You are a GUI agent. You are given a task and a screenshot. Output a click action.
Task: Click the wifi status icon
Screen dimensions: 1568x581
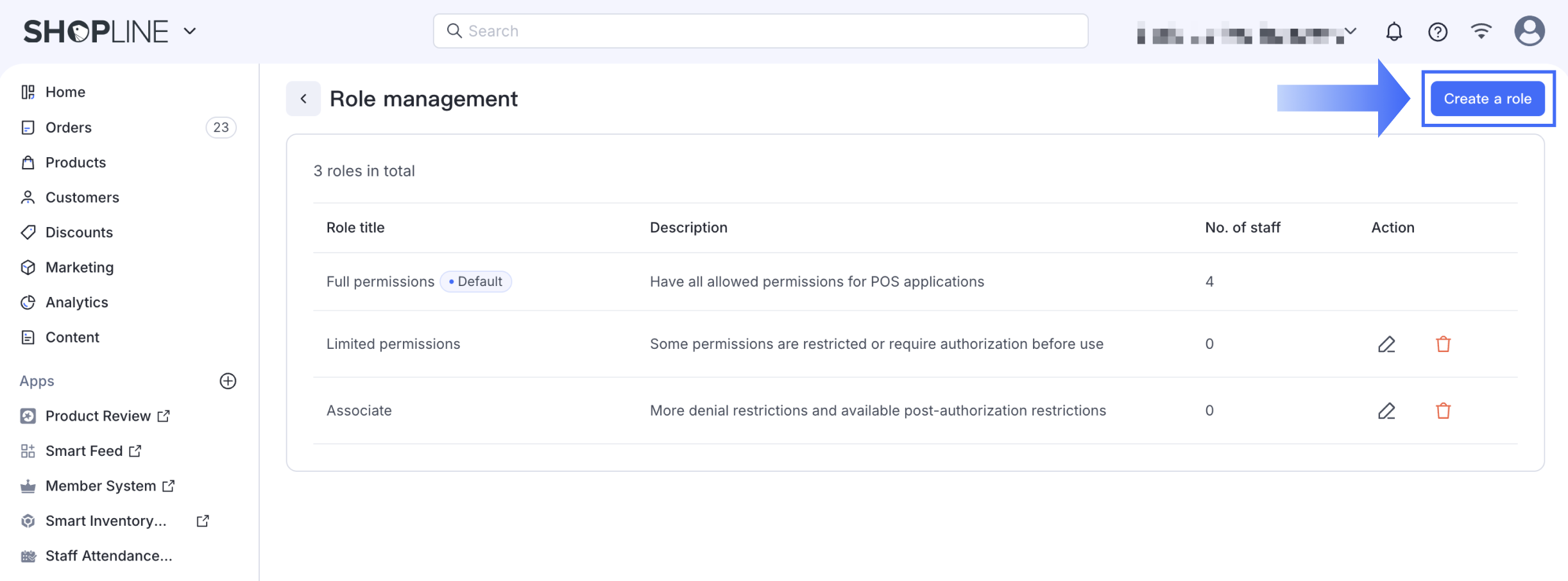(1481, 31)
